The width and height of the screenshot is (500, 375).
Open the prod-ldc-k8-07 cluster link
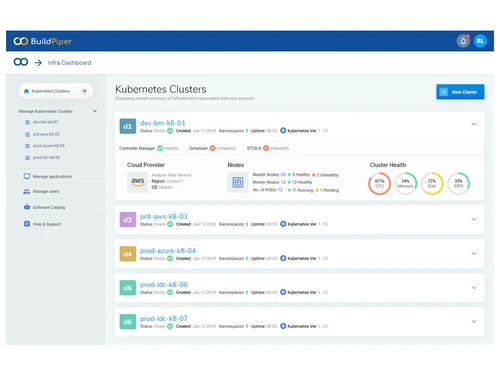(x=164, y=319)
